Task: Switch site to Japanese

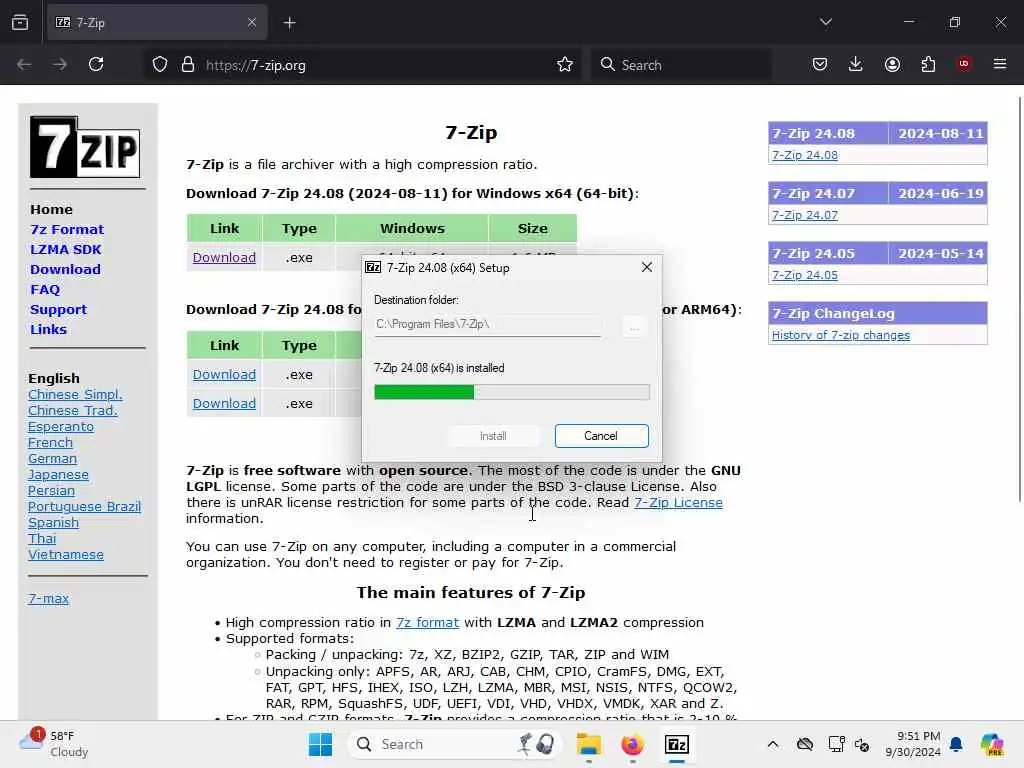Action: 58,475
